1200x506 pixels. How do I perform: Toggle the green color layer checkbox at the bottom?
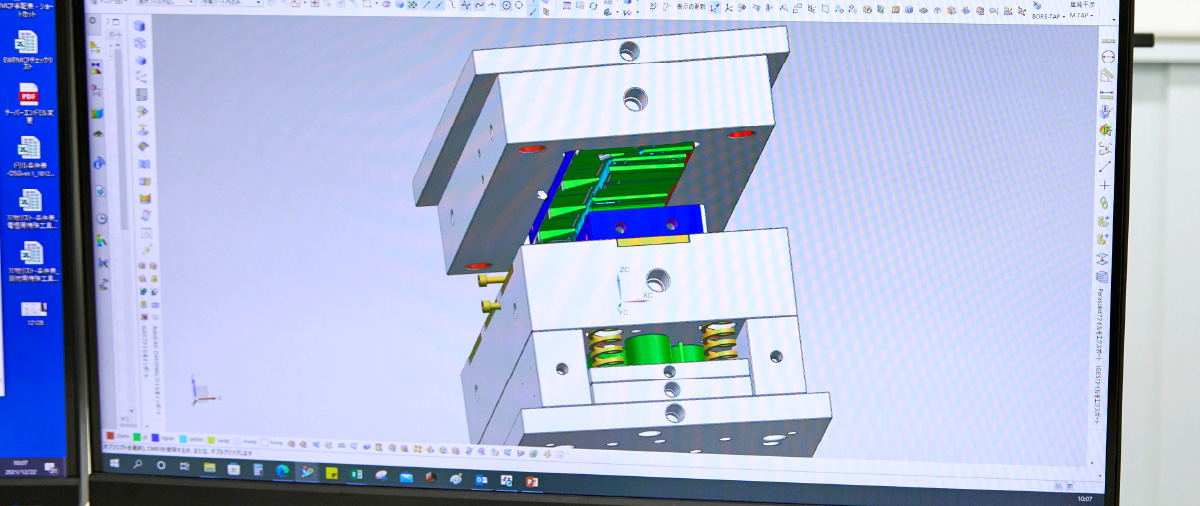(136, 436)
